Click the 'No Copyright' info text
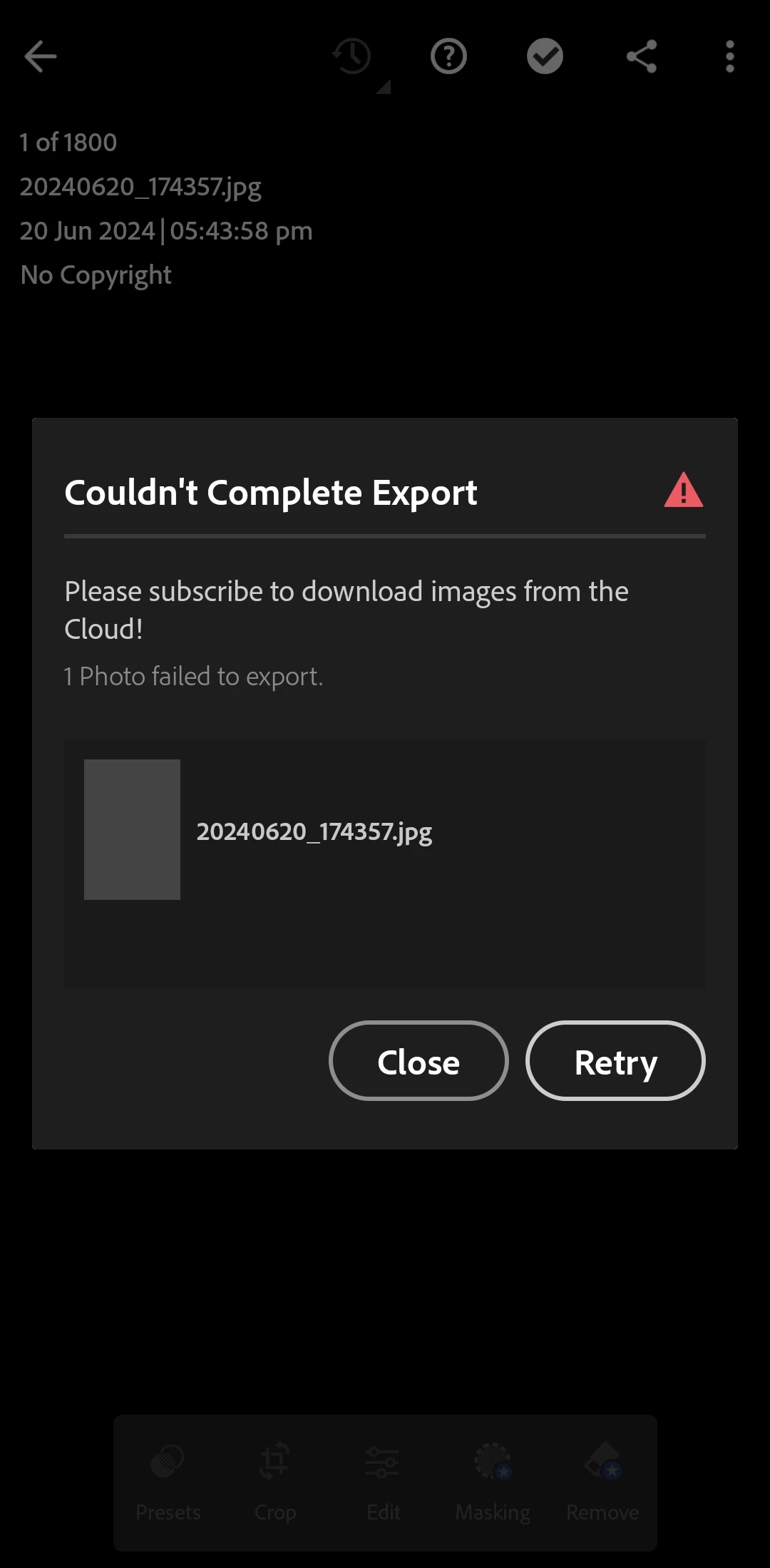This screenshot has height=1568, width=770. (96, 275)
